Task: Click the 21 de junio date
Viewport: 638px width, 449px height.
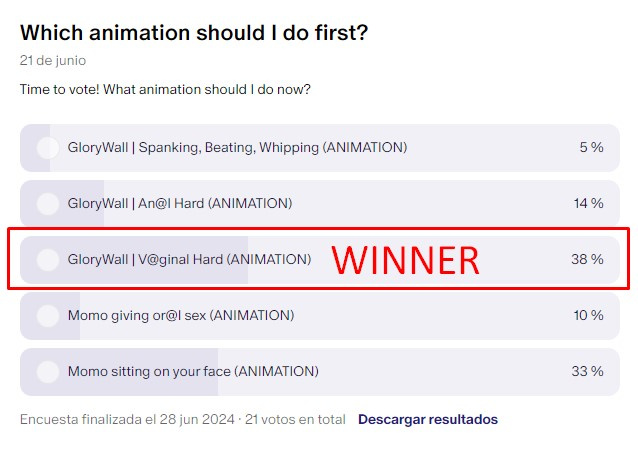Action: 53,61
